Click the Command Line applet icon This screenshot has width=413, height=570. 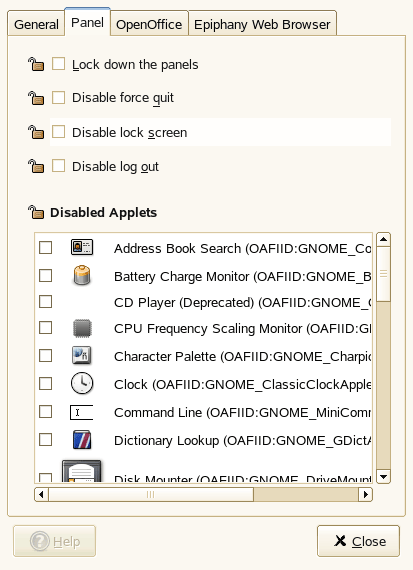tap(81, 412)
